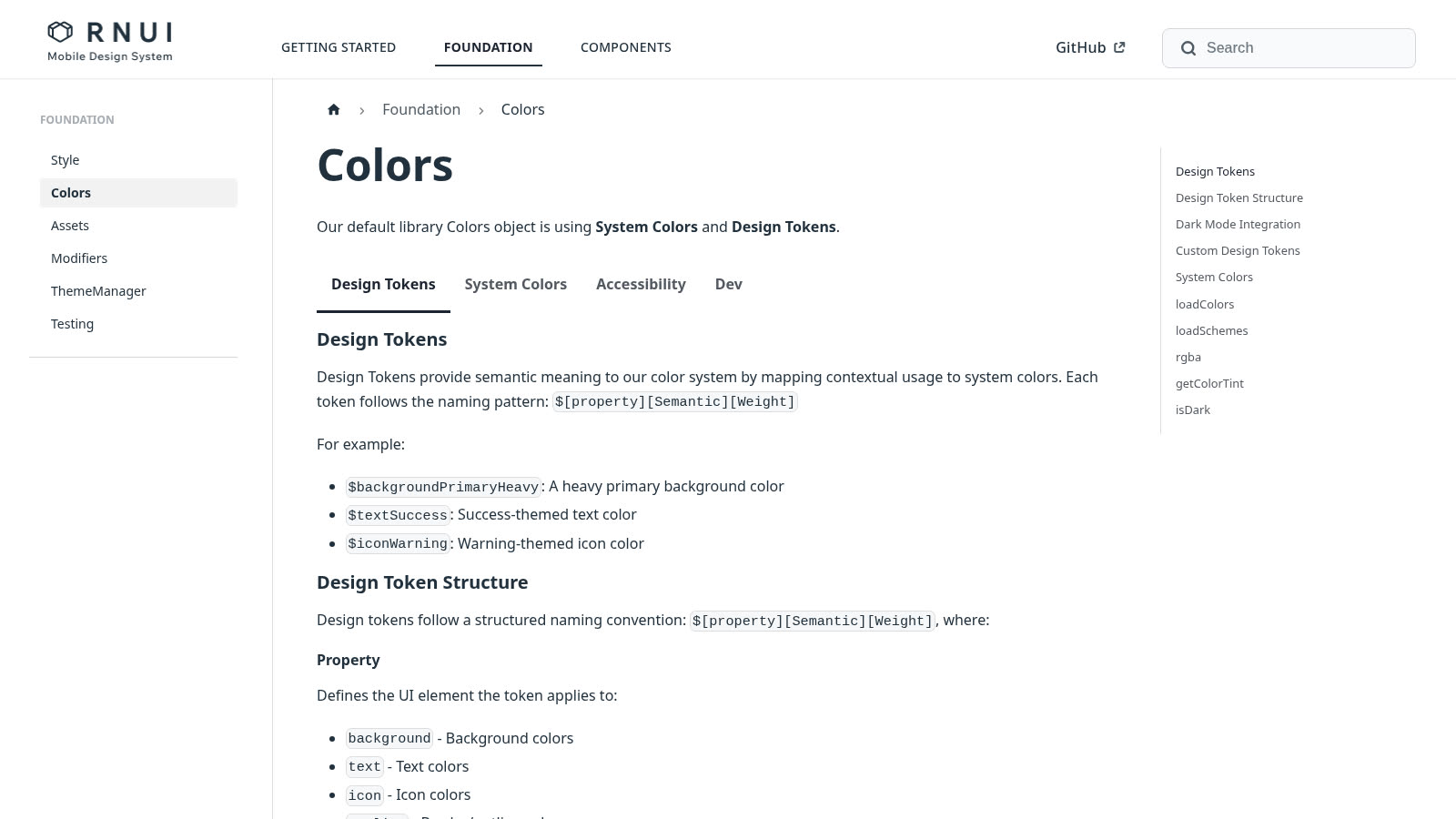The width and height of the screenshot is (1456, 819).
Task: Open Style in the sidebar
Action: pyautogui.click(x=138, y=160)
